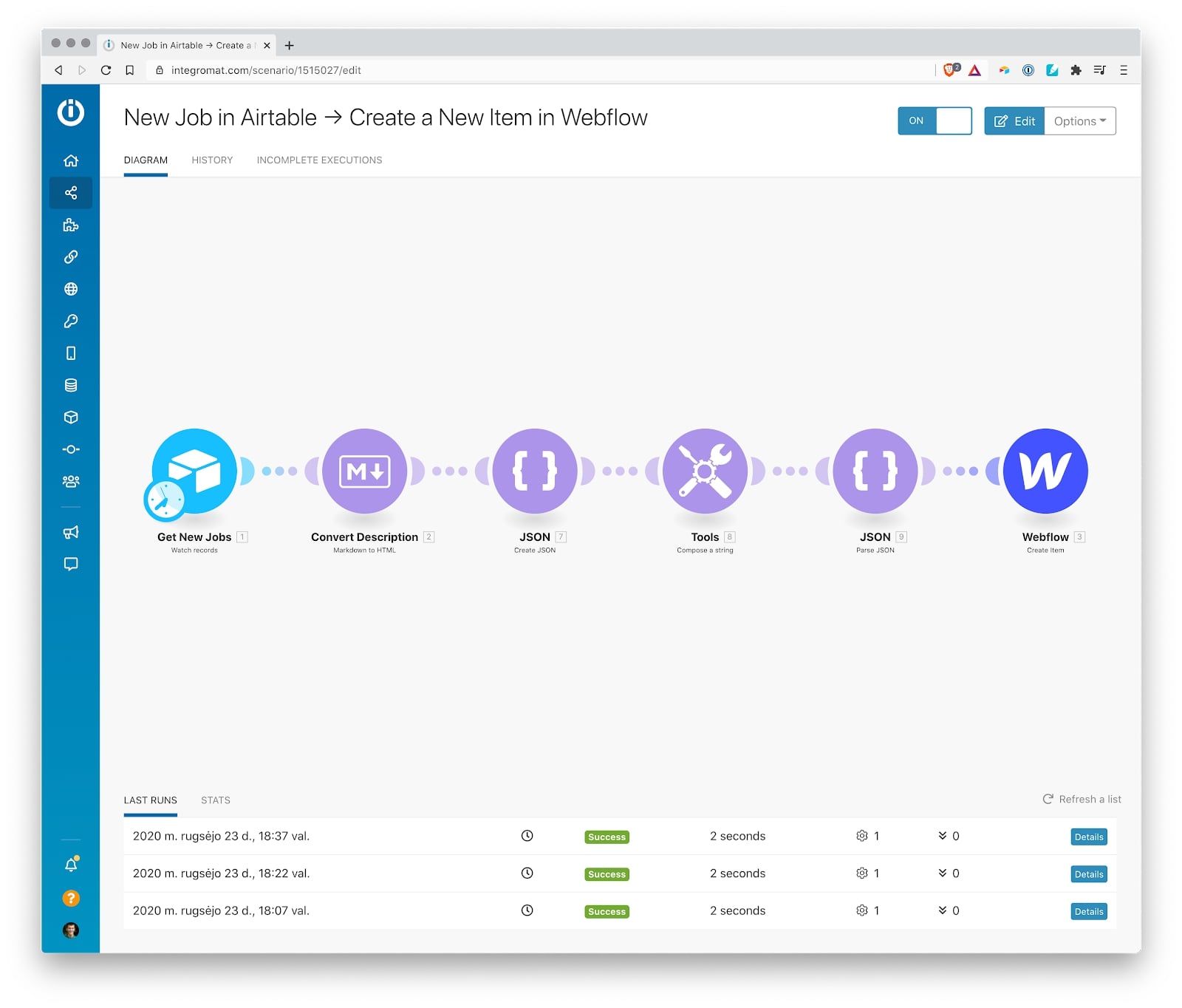Click the Brave rewards triangle icon
Image resolution: width=1182 pixels, height=1008 pixels.
tap(974, 70)
